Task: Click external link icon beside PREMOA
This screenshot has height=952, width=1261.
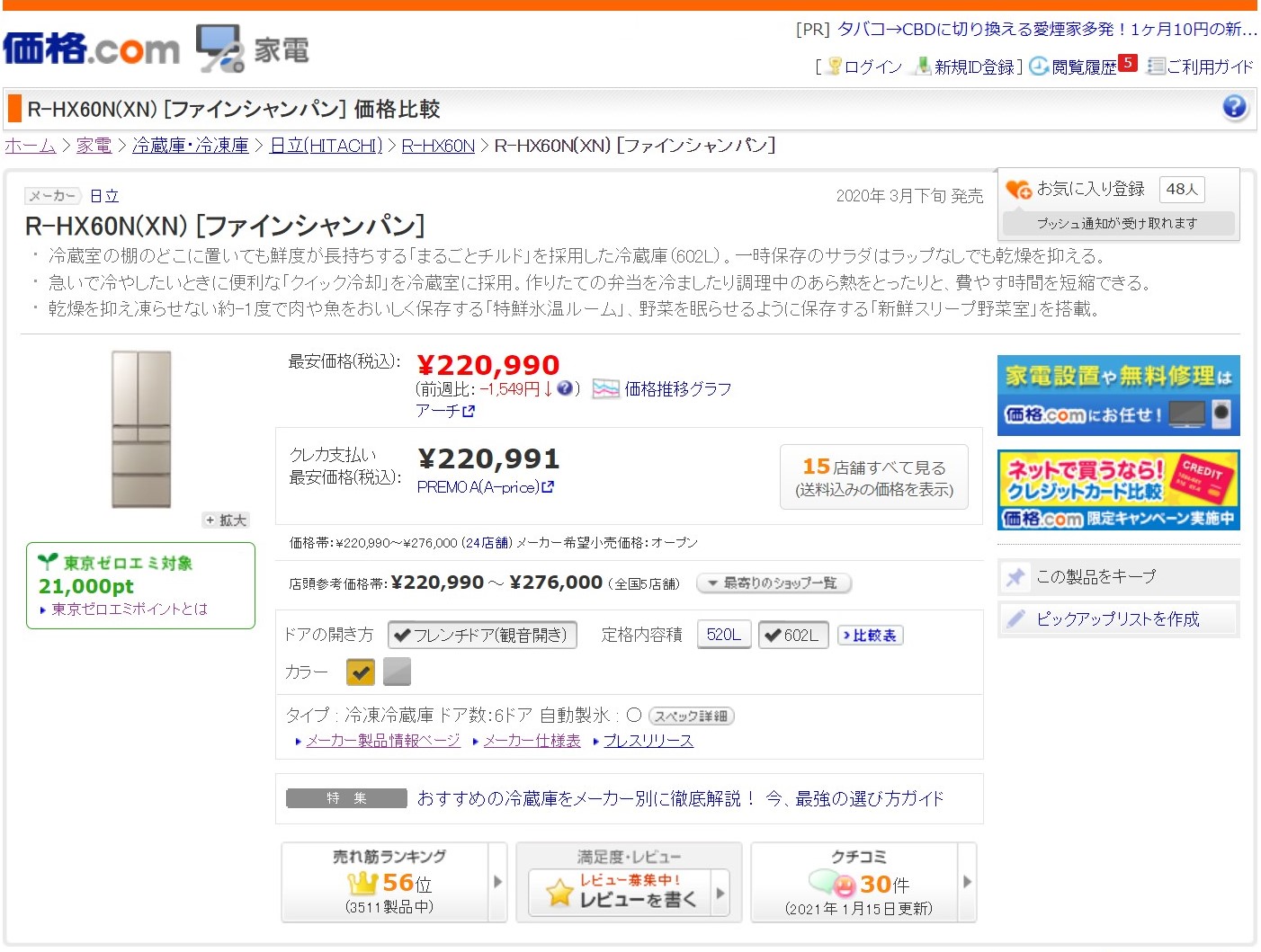Action: [548, 486]
